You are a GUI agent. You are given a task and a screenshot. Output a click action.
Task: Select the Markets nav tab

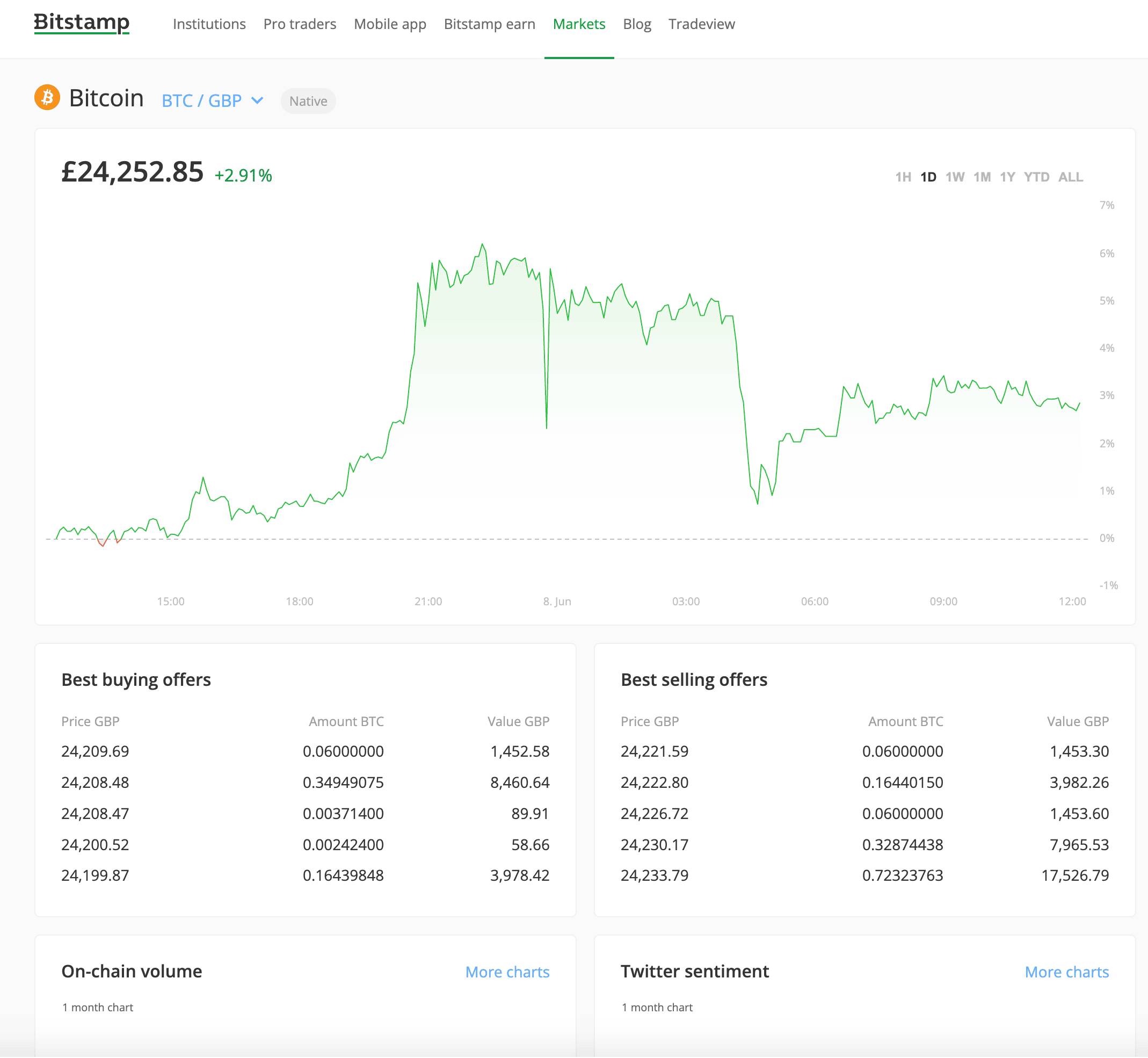point(579,24)
